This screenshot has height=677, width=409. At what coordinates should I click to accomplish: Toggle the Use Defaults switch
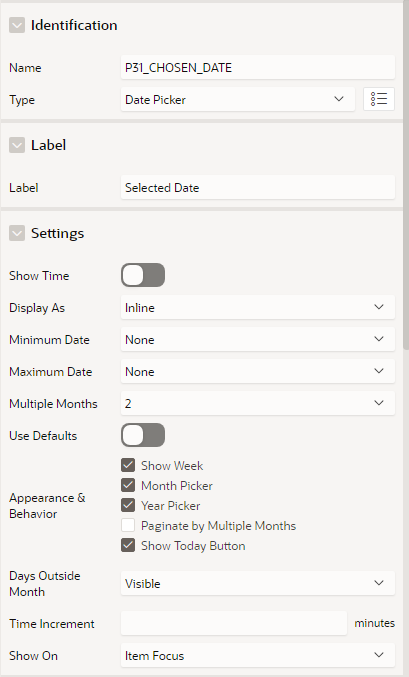tap(143, 435)
